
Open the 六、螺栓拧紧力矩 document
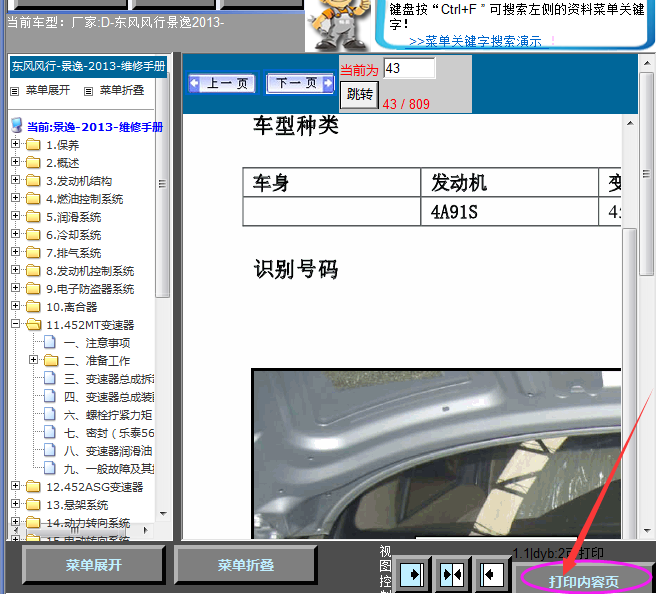point(108,415)
